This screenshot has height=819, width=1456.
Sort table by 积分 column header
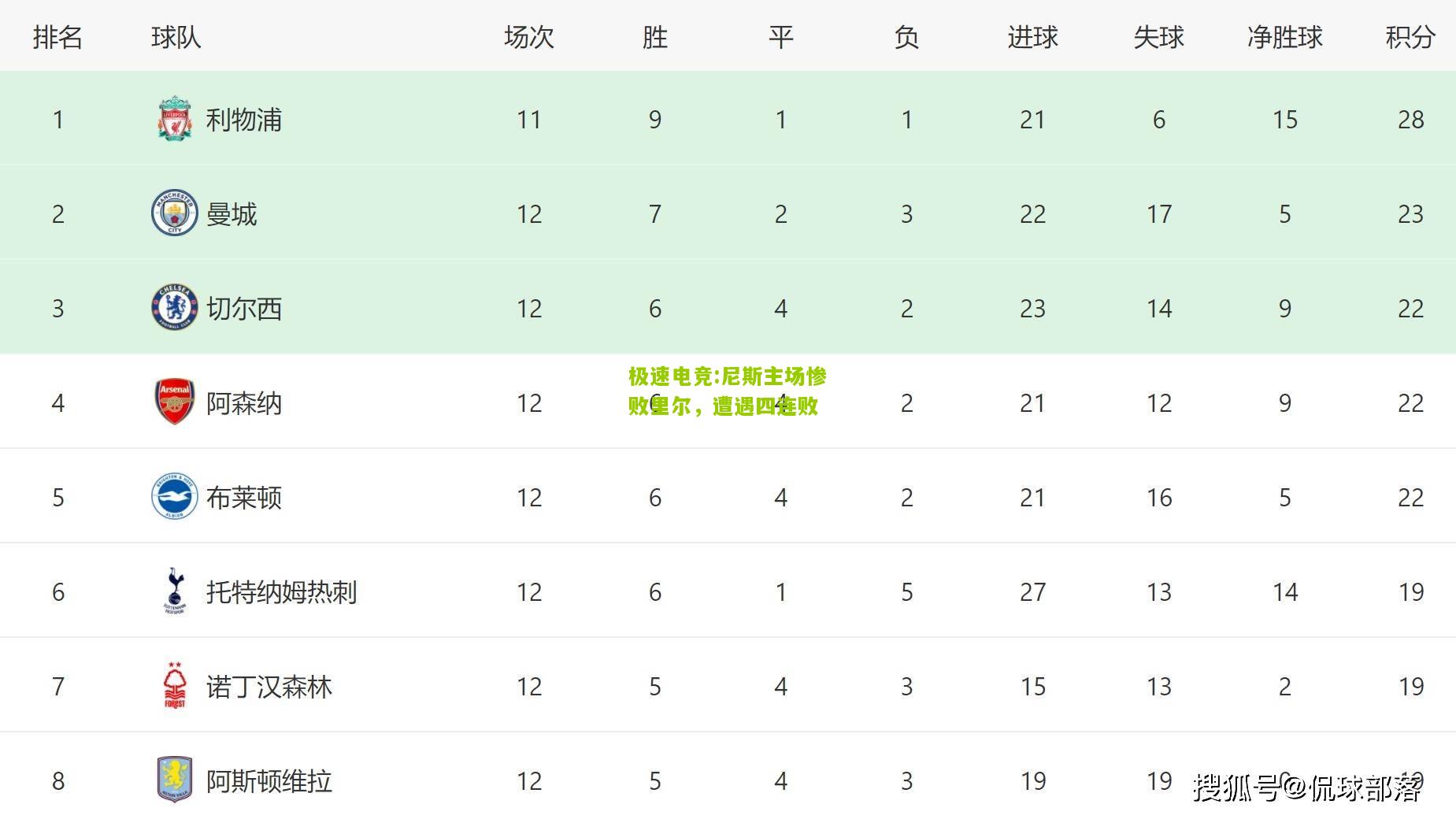coord(1410,37)
